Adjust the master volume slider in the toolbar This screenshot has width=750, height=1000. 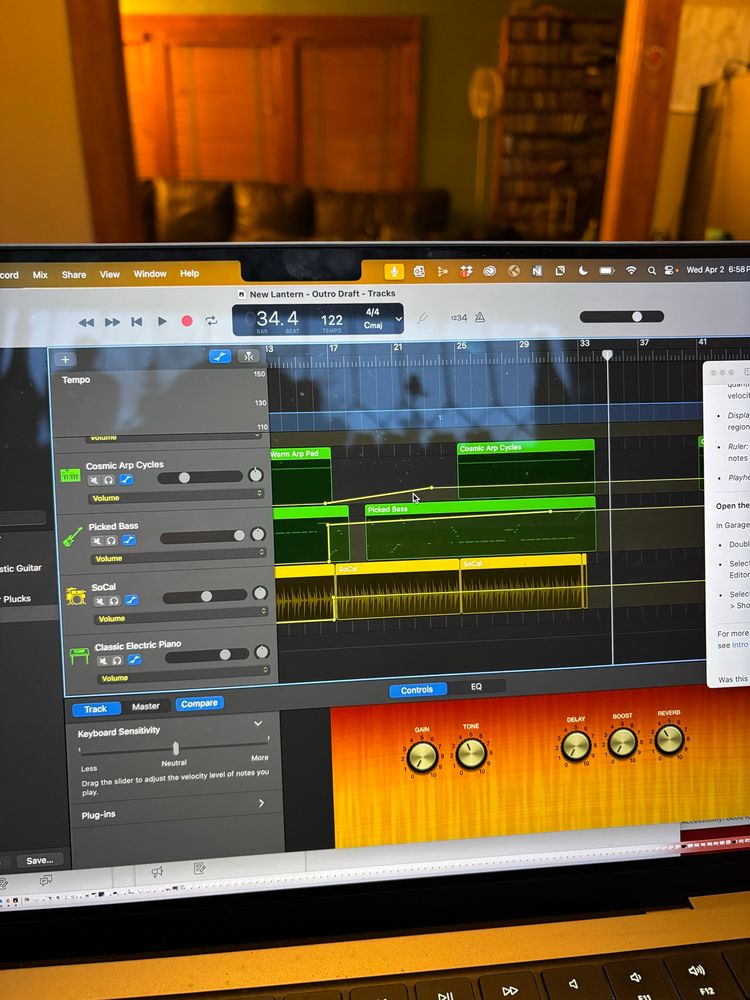click(622, 316)
